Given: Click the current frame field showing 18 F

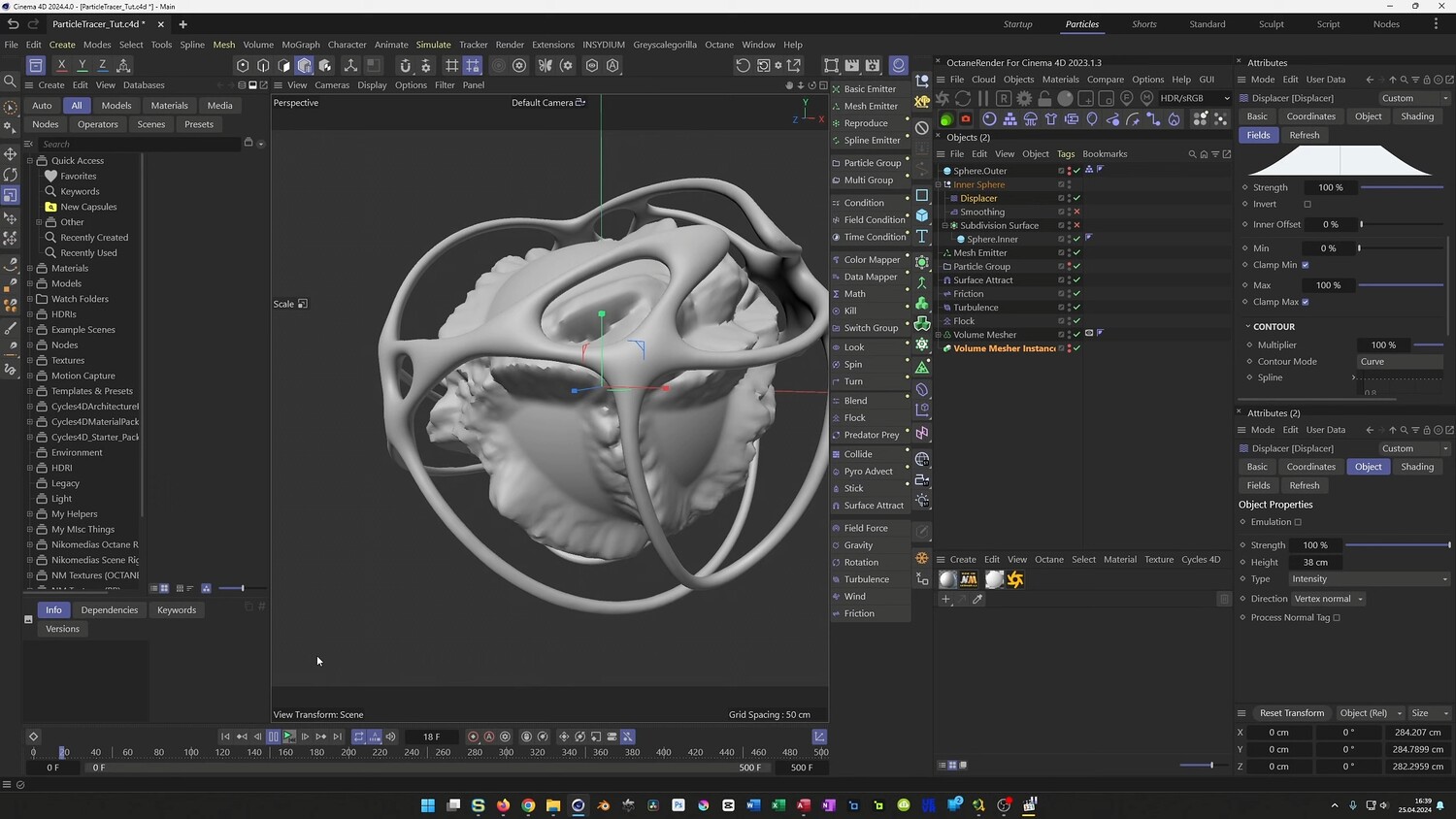Looking at the screenshot, I should click(432, 737).
